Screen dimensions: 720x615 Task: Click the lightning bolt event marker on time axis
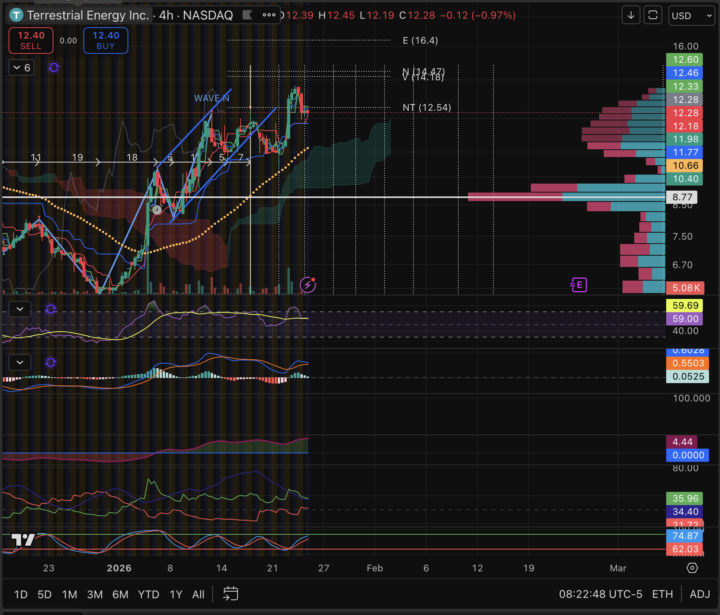[x=308, y=285]
